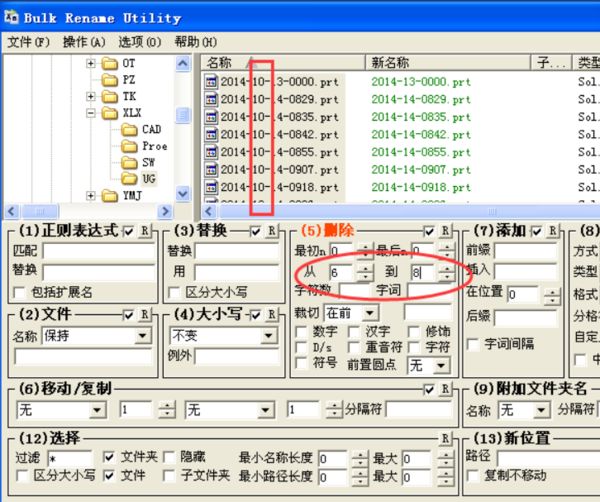
Task: Reset the (5)删除 panel with R
Action: [445, 231]
